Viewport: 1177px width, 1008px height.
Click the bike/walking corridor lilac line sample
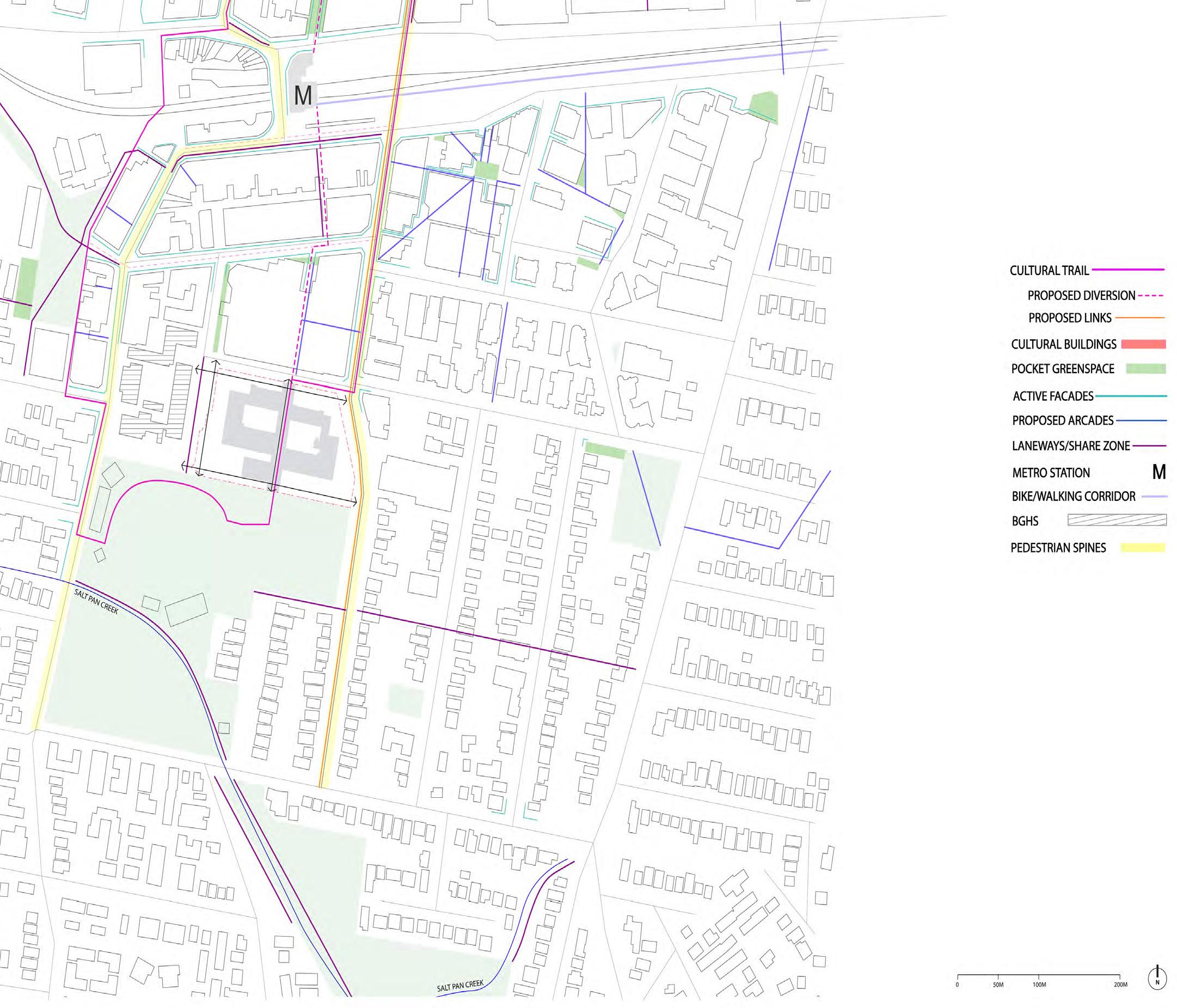tap(1154, 496)
